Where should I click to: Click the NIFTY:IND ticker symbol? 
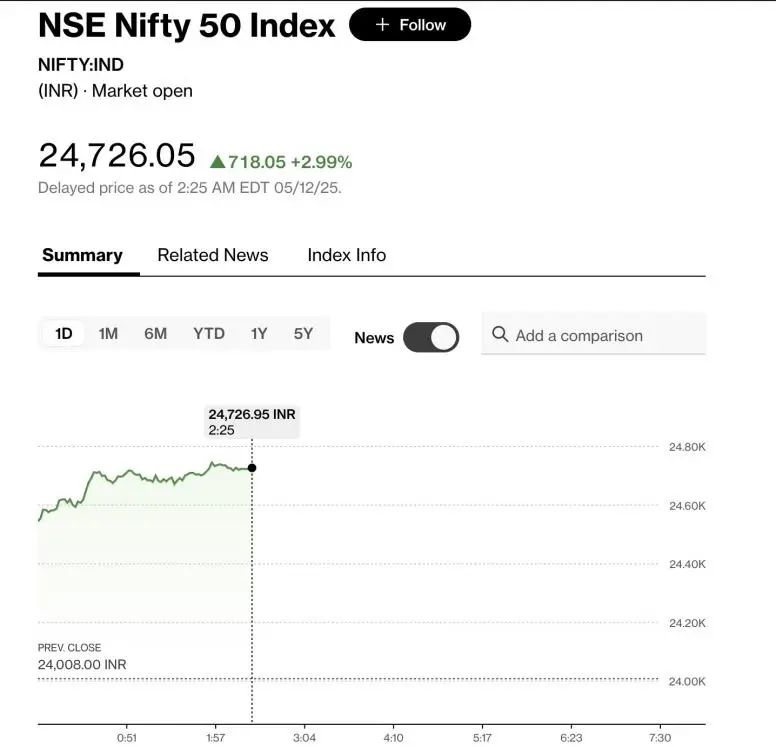(x=81, y=64)
